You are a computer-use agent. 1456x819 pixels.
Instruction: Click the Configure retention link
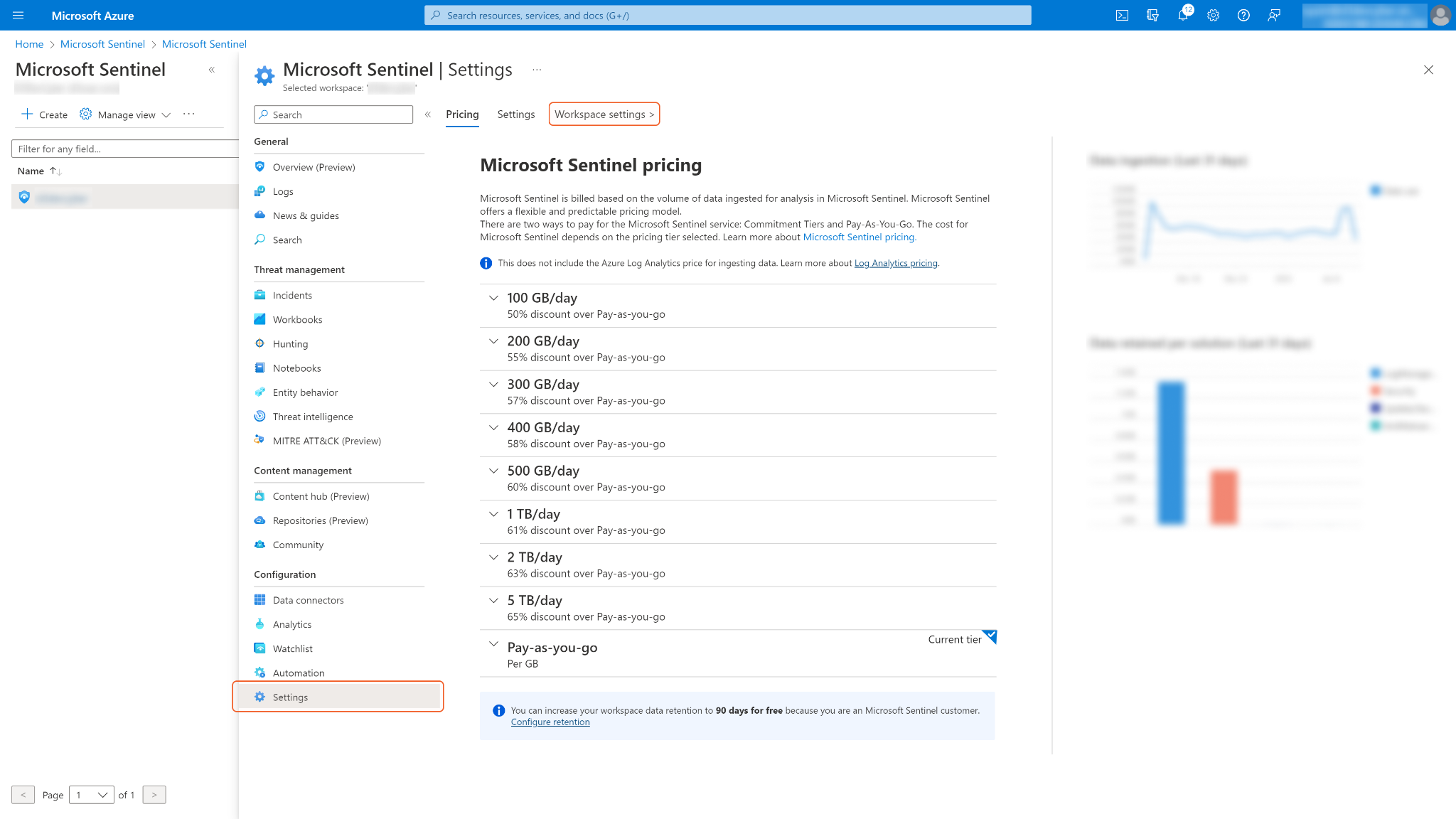point(550,722)
